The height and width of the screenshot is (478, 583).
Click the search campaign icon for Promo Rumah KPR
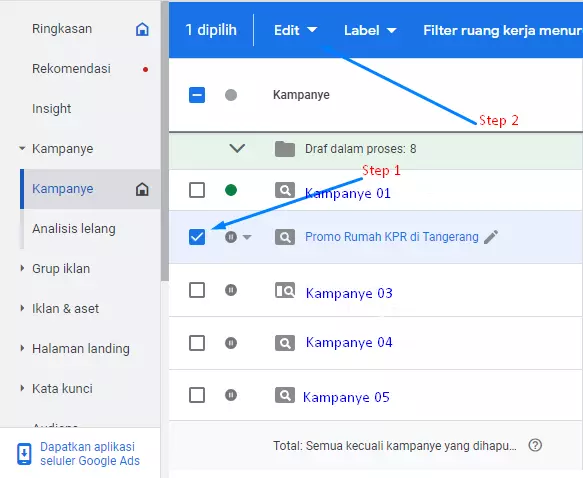[x=285, y=237]
